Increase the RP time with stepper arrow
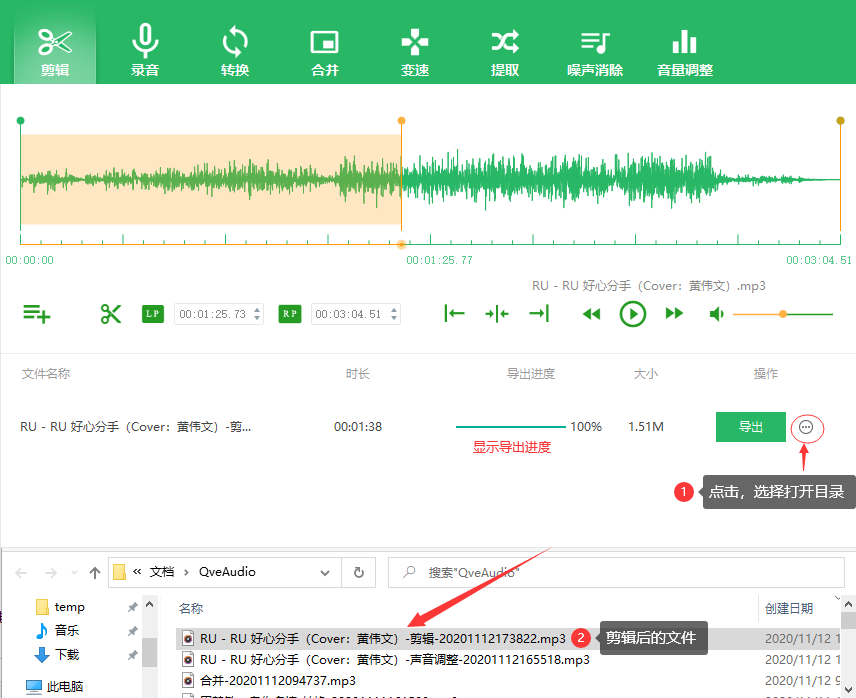This screenshot has width=856, height=698. pos(394,309)
